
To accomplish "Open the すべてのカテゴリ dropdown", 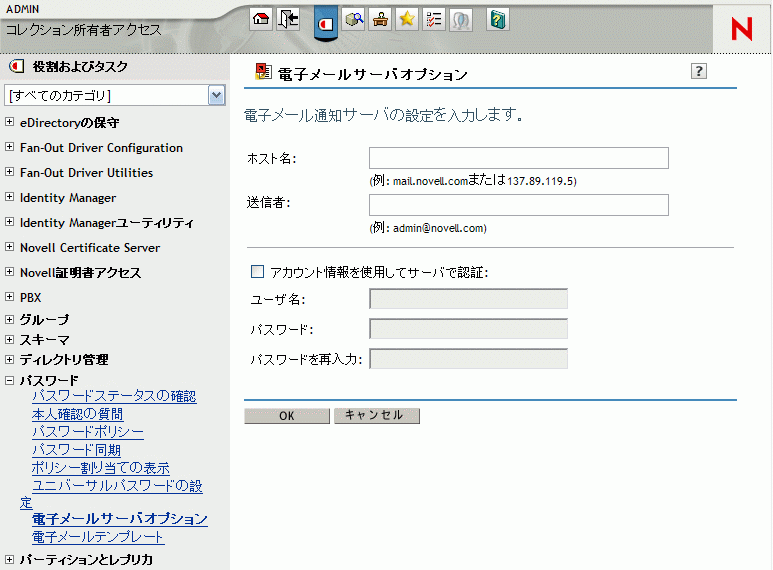I will pyautogui.click(x=216, y=95).
